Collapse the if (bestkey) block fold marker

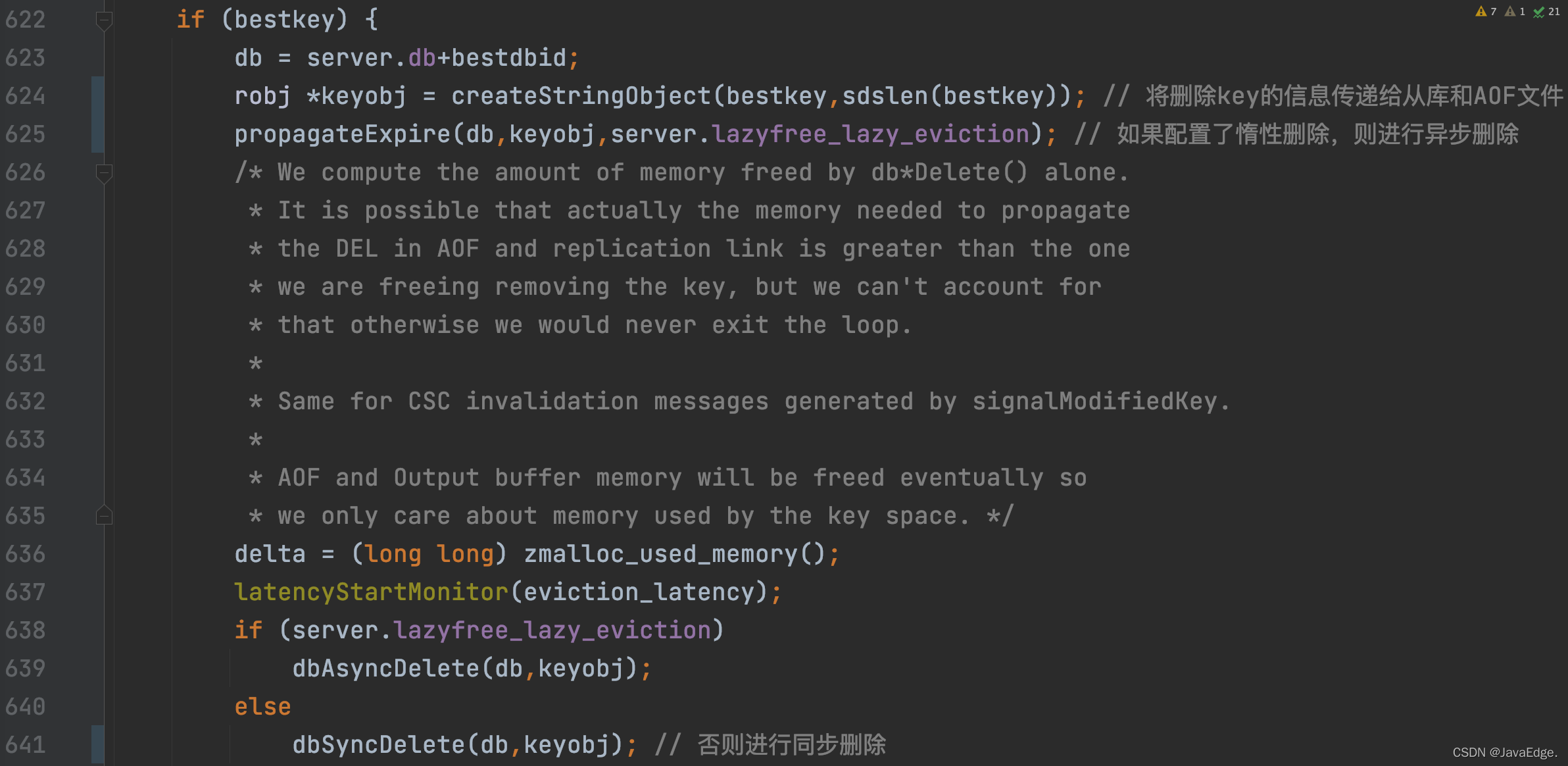[x=104, y=20]
